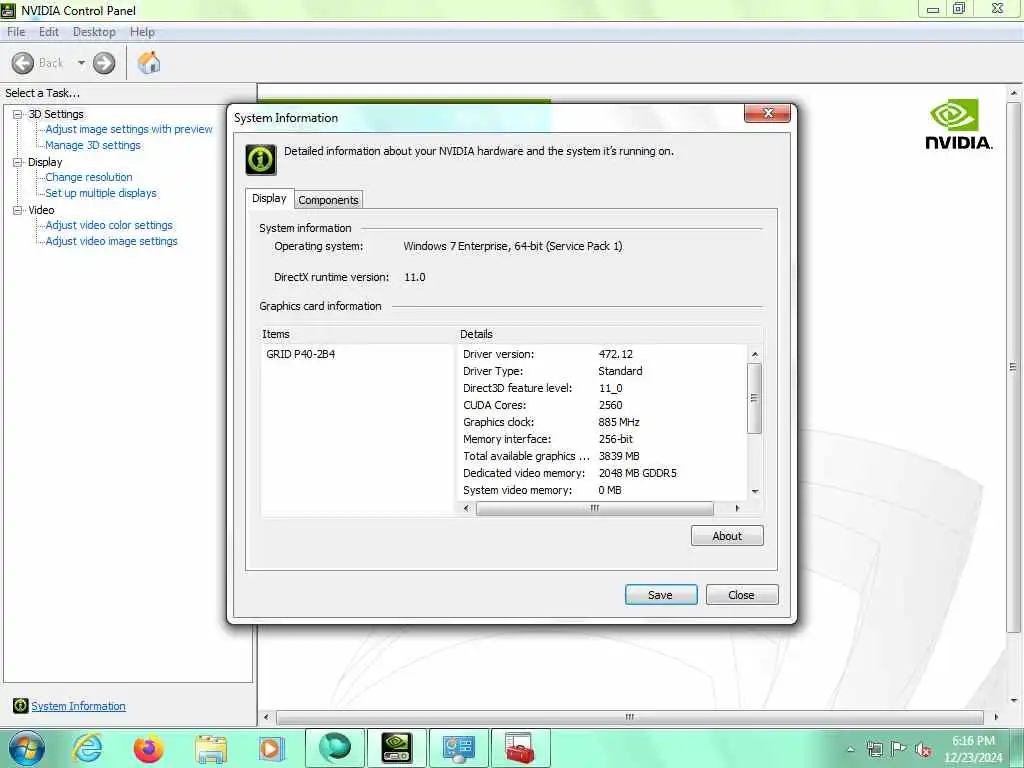Click Details horizontal scroll right arrow
The height and width of the screenshot is (768, 1024).
(x=737, y=508)
